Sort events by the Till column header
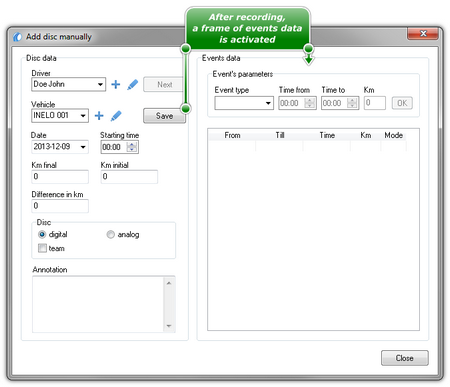This screenshot has height=387, width=450. click(280, 135)
